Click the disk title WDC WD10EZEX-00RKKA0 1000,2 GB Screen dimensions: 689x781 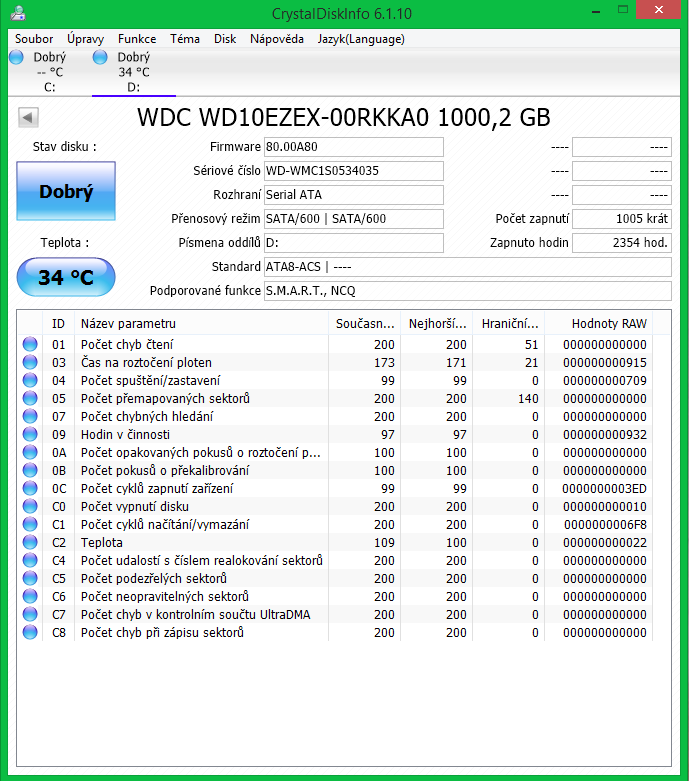tap(344, 118)
